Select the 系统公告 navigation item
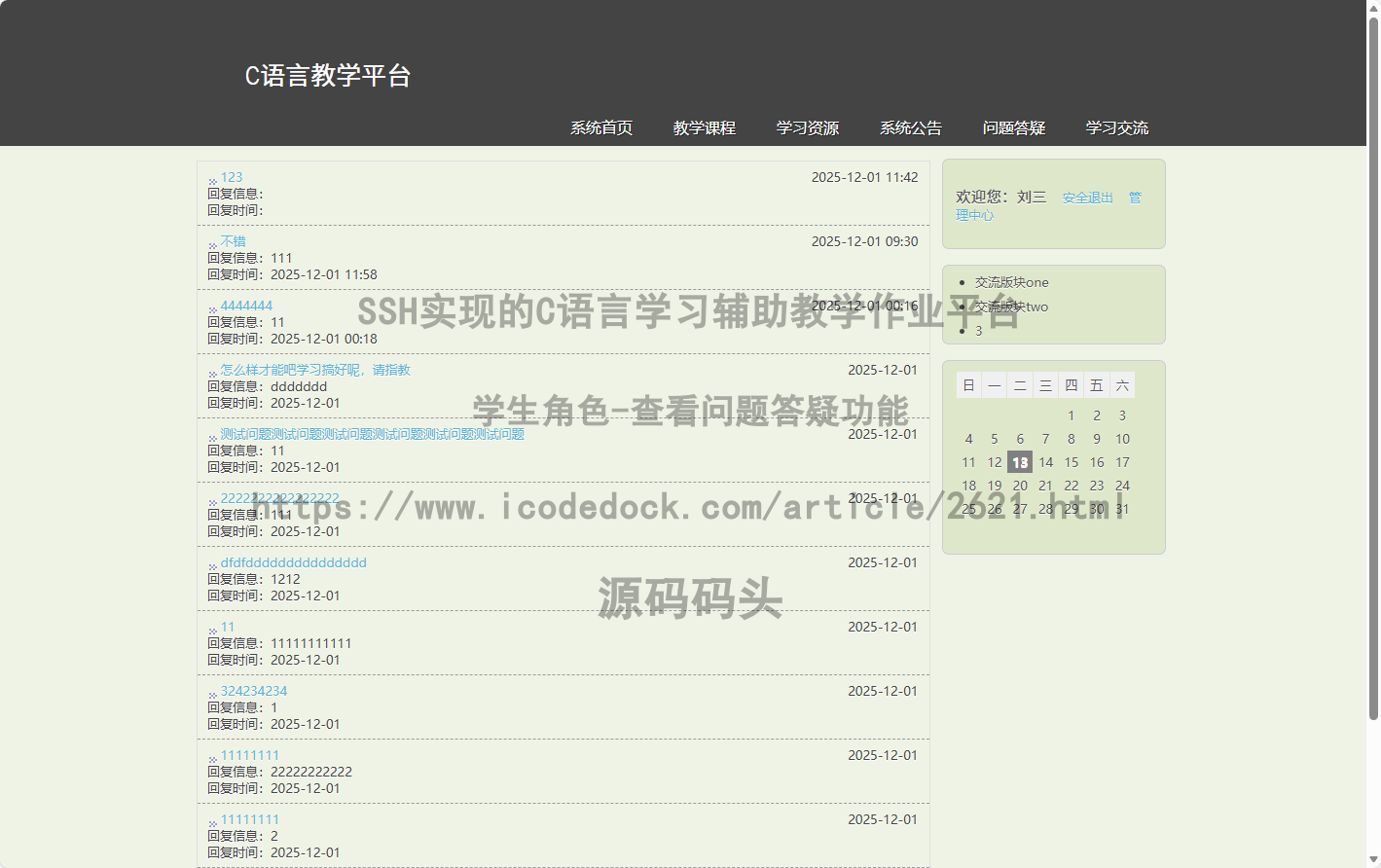Image resolution: width=1381 pixels, height=868 pixels. coord(910,127)
